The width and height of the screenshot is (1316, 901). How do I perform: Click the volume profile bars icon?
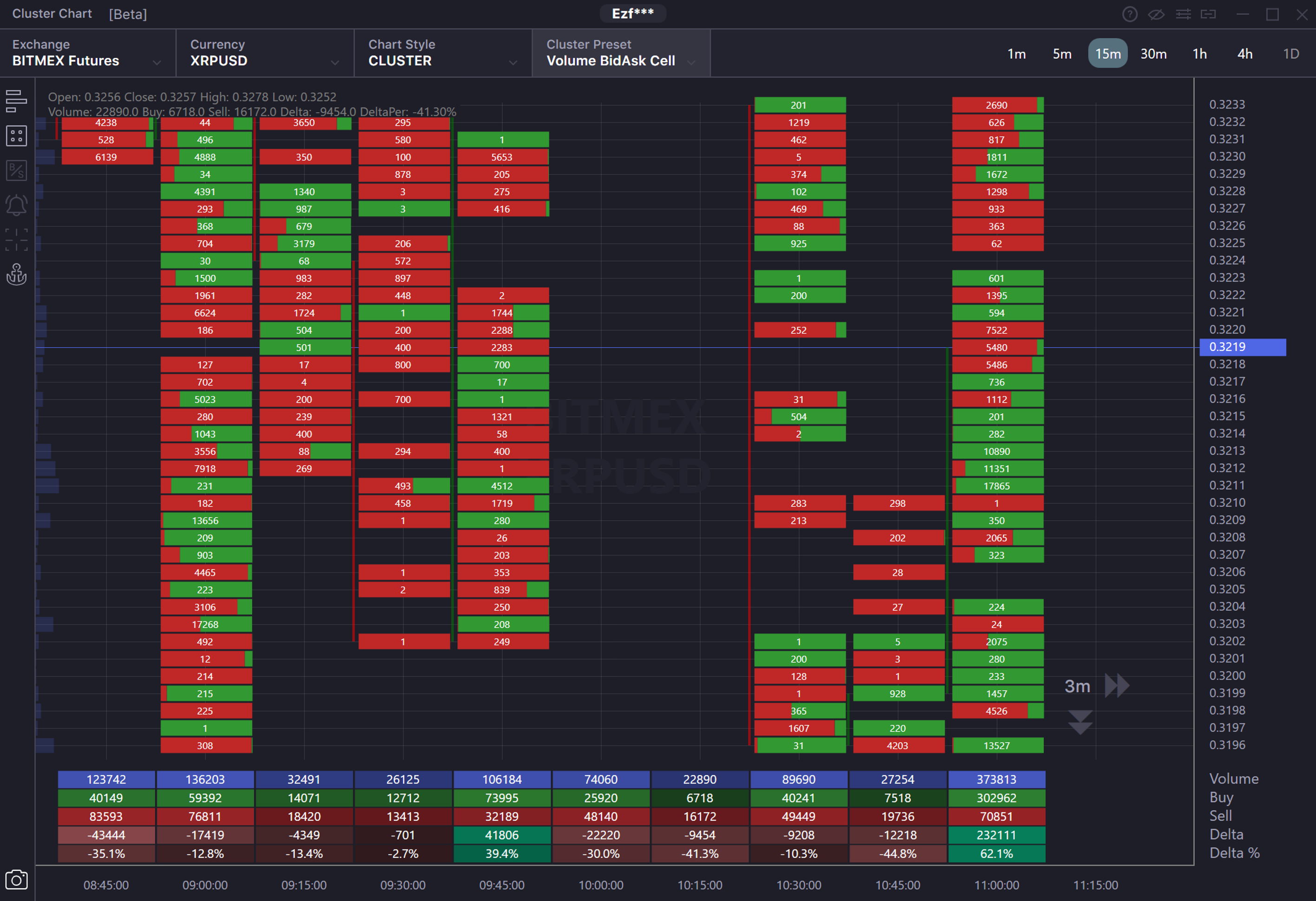pyautogui.click(x=16, y=101)
